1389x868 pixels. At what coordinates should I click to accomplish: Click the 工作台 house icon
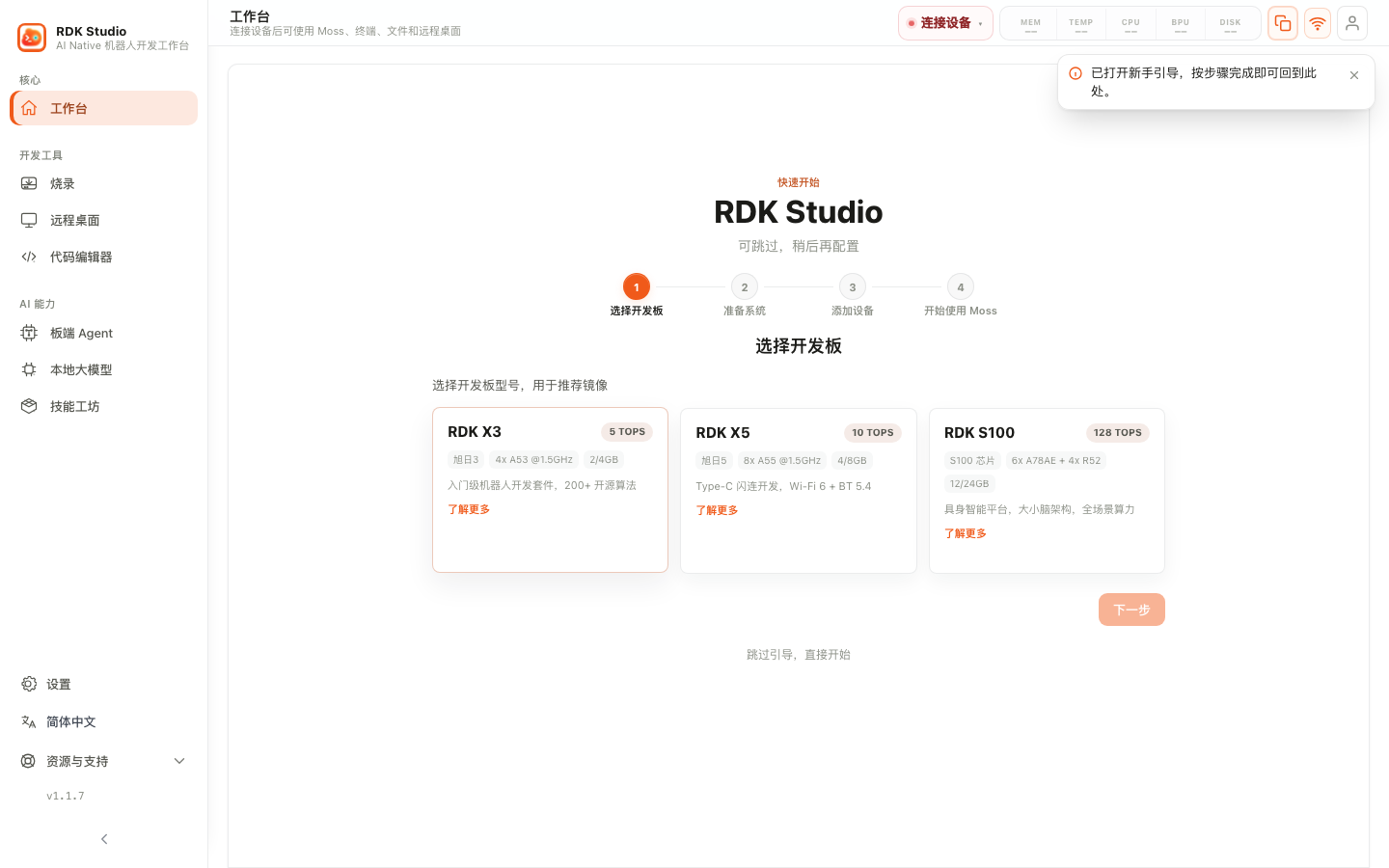point(29,108)
